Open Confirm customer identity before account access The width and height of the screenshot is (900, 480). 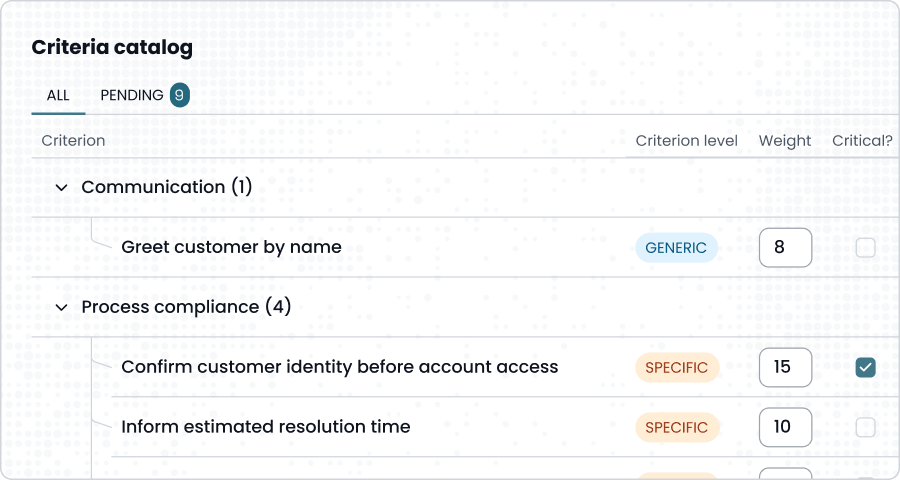point(339,367)
